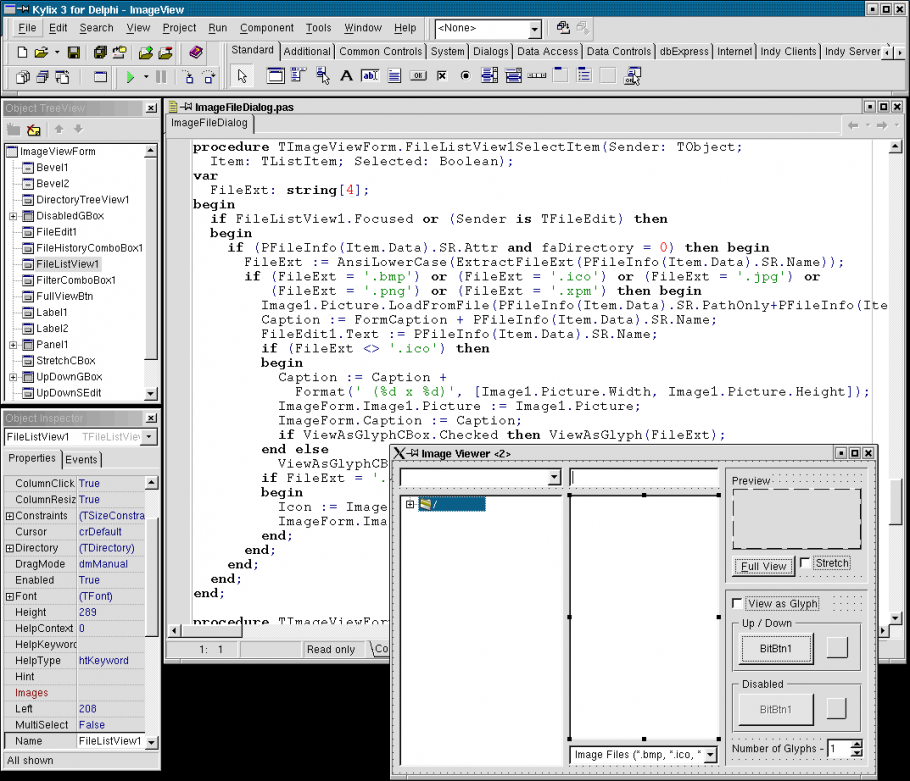Switch to the Events tab in Inspector
Image resolution: width=910 pixels, height=781 pixels.
point(81,460)
